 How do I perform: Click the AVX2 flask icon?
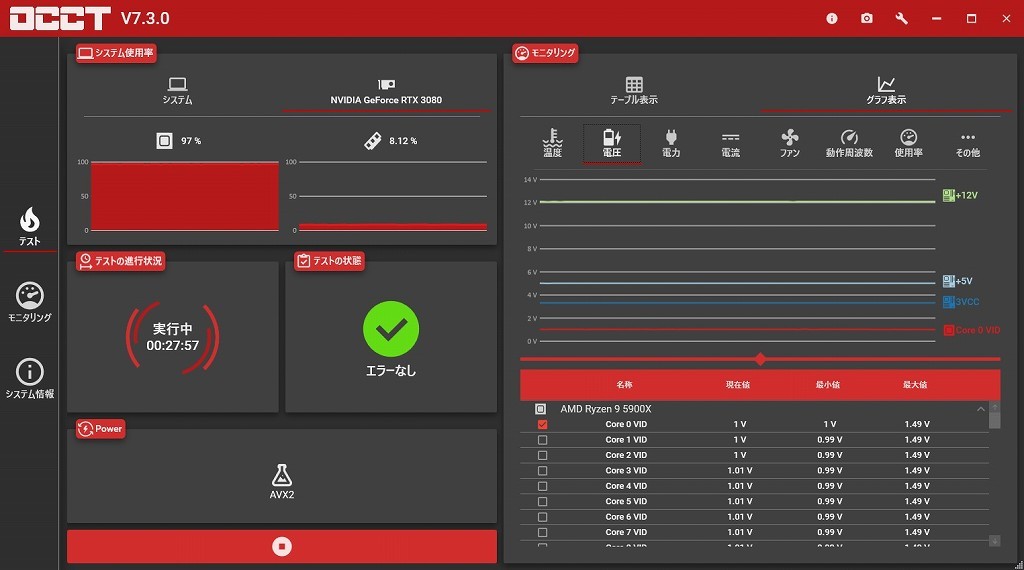pos(282,475)
